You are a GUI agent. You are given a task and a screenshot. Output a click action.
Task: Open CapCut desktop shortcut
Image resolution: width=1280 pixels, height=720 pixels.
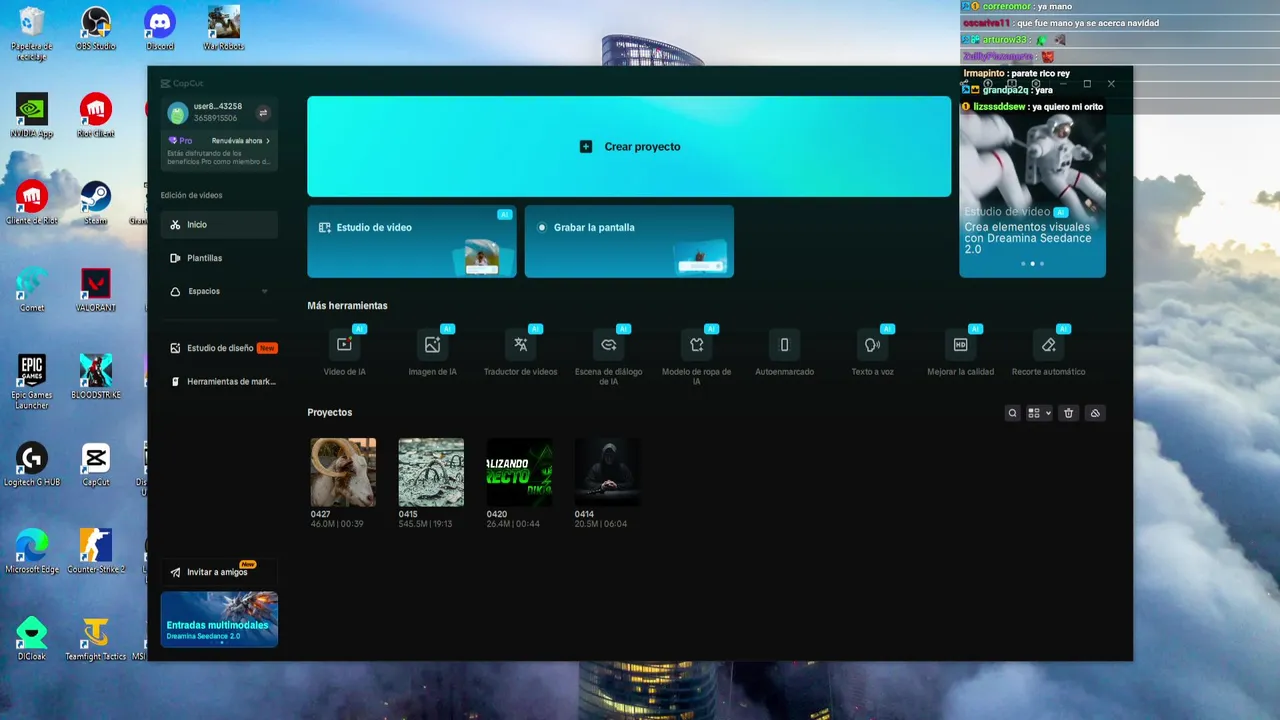click(x=96, y=464)
